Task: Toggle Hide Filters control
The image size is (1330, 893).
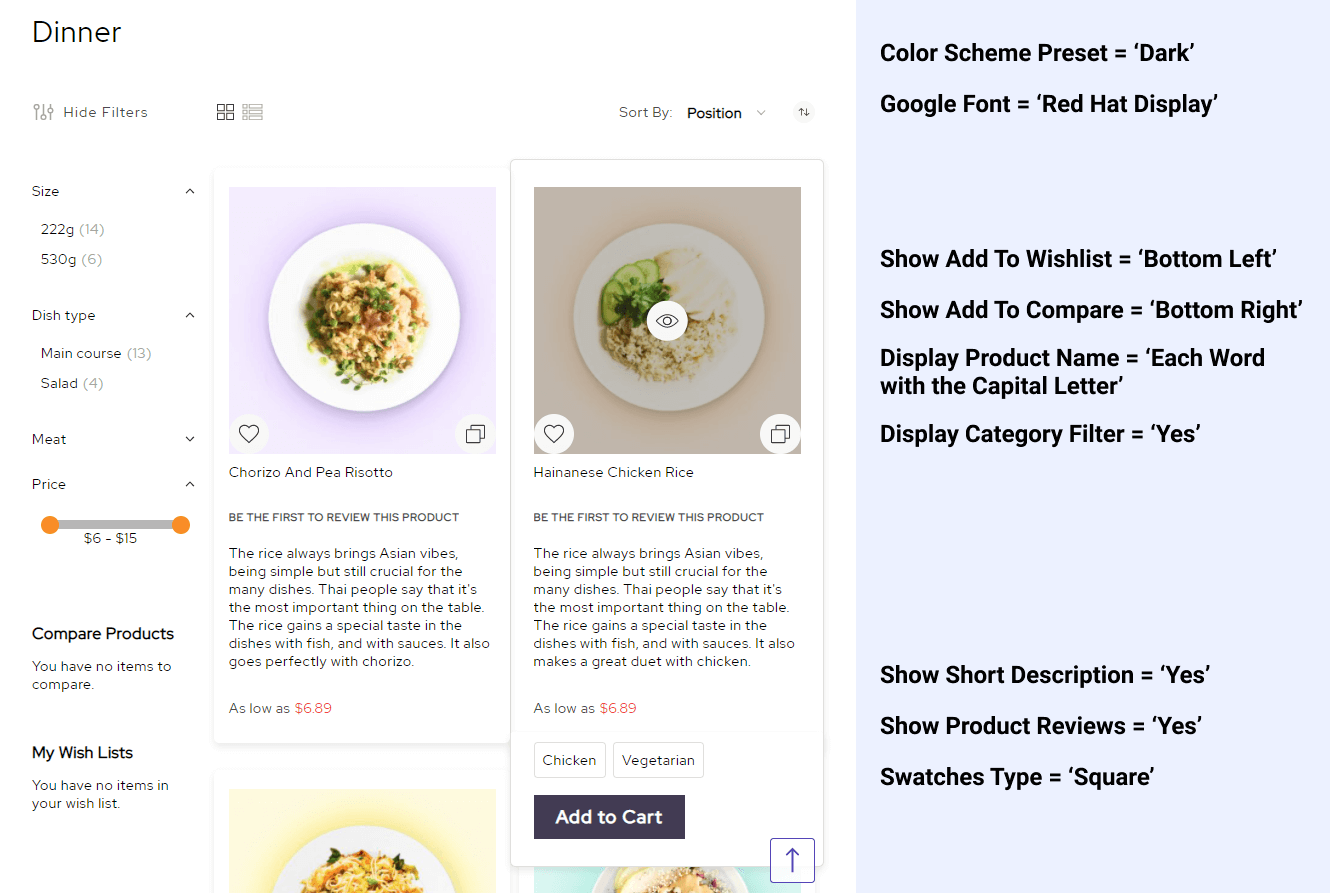Action: point(90,112)
